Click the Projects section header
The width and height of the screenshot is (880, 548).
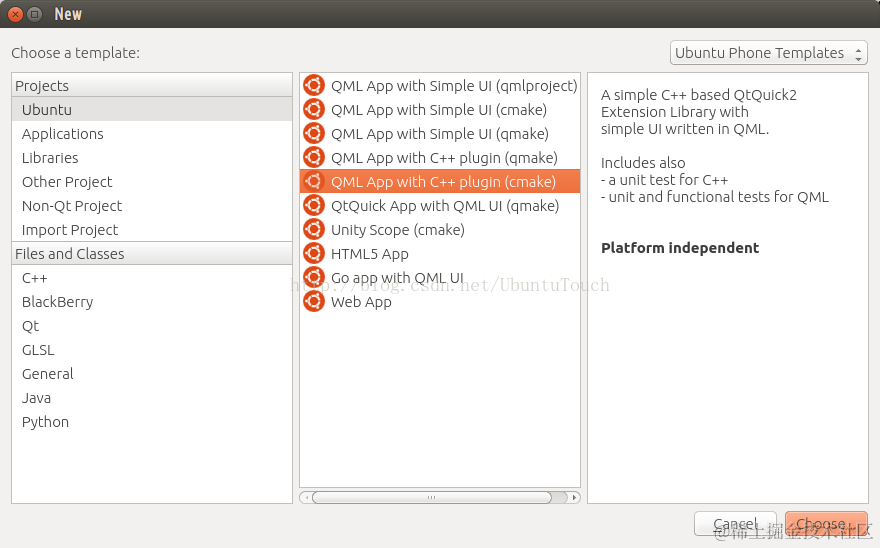coord(152,85)
